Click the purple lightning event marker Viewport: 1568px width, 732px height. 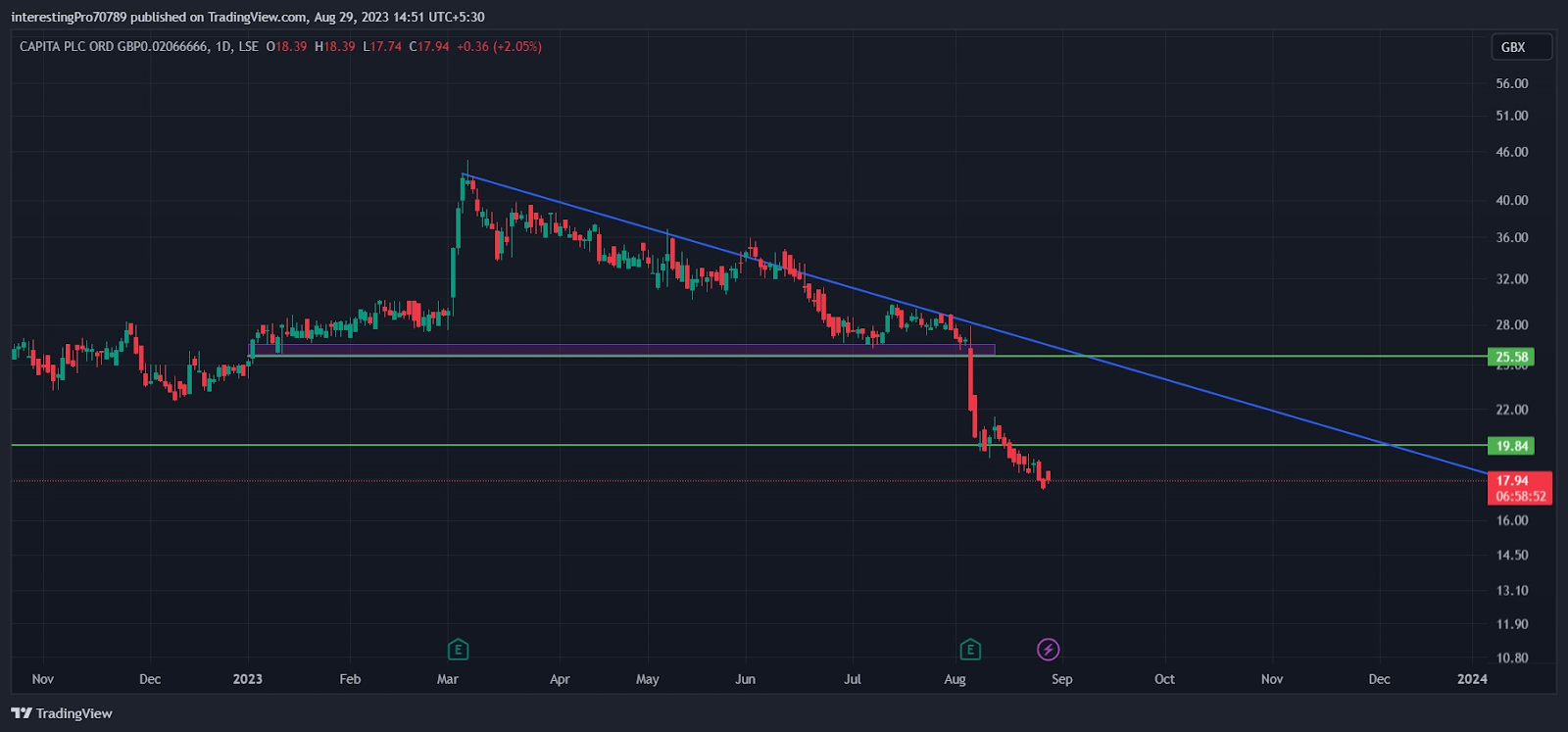(1048, 649)
